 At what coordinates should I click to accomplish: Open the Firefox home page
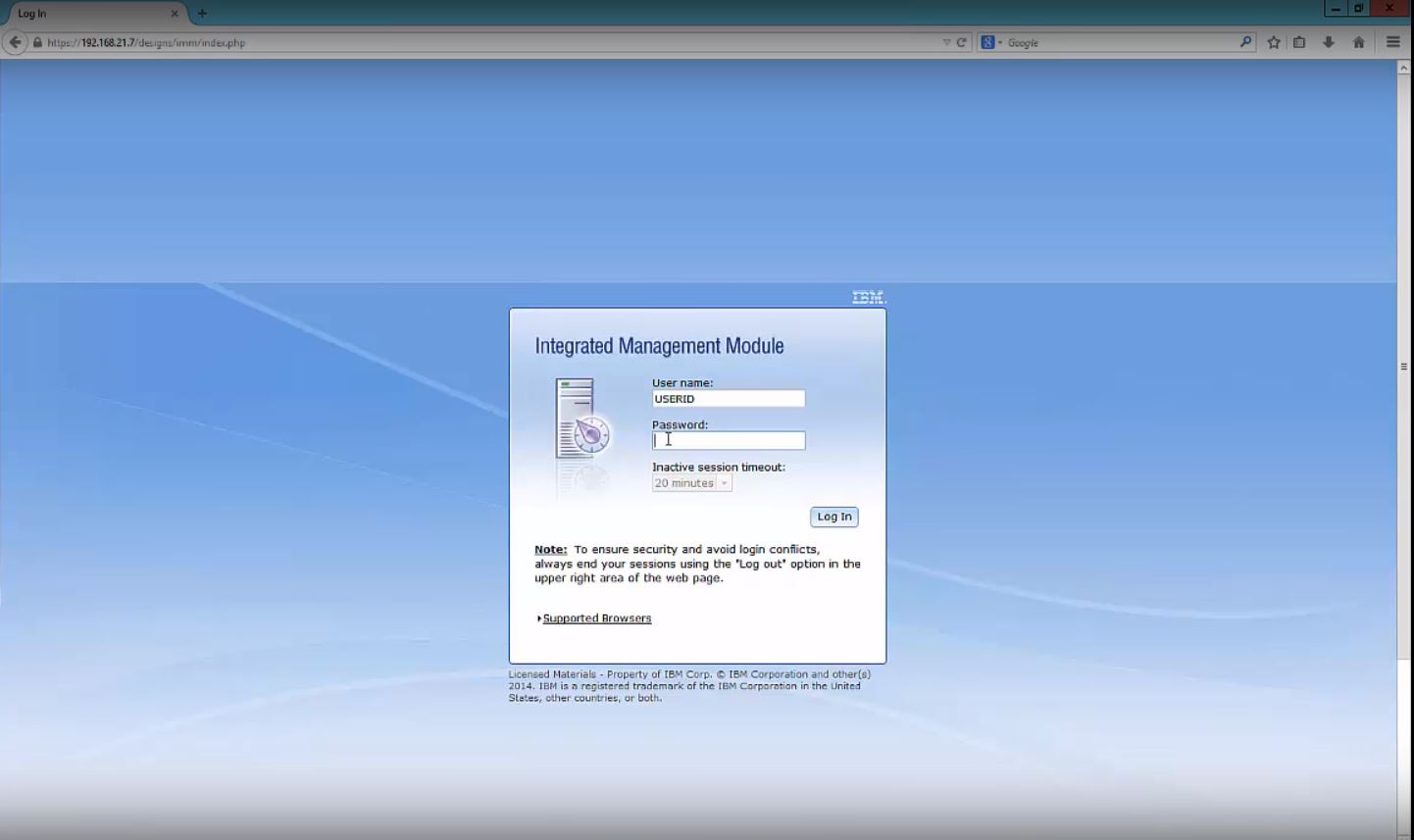(1358, 42)
